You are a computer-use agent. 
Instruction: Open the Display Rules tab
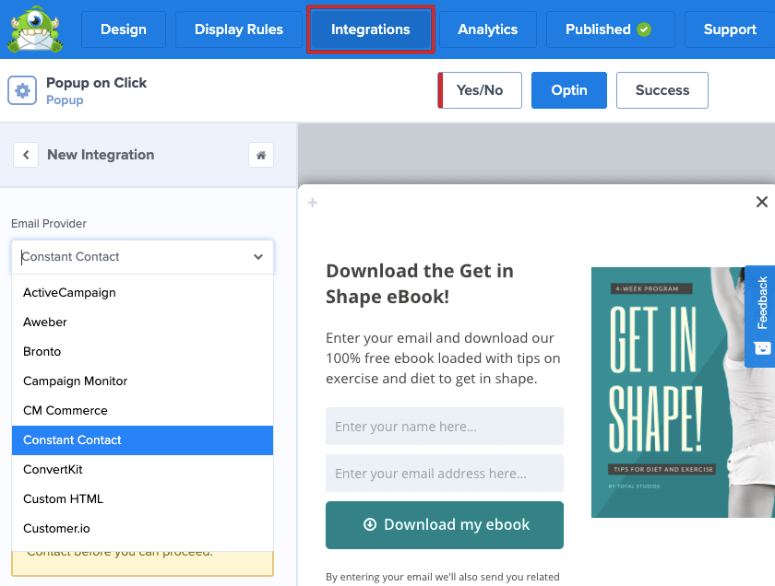point(239,30)
